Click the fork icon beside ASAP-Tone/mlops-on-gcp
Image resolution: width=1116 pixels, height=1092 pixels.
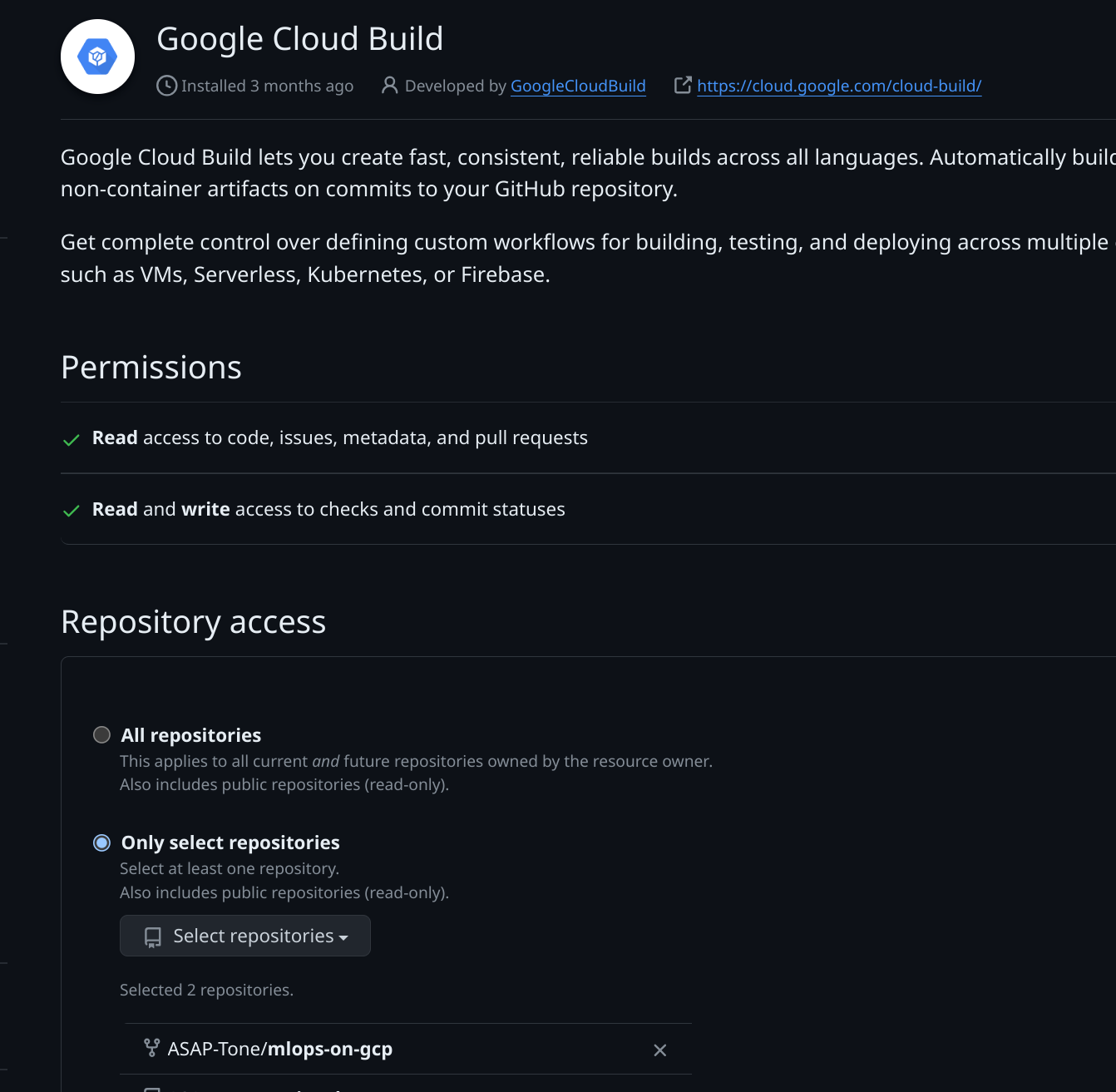(151, 1048)
